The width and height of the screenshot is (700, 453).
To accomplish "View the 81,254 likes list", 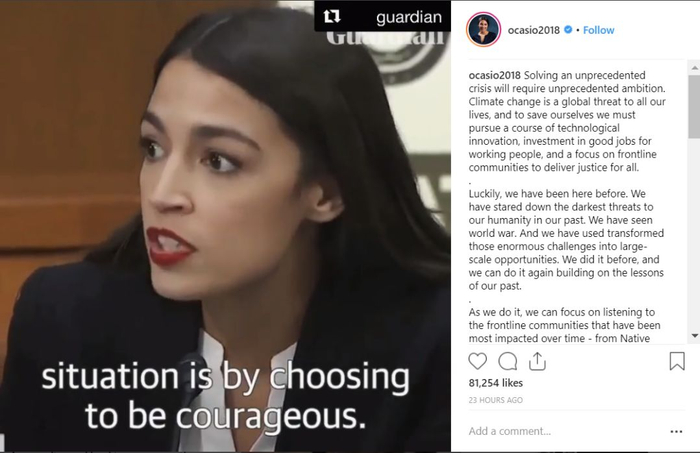I will click(496, 383).
